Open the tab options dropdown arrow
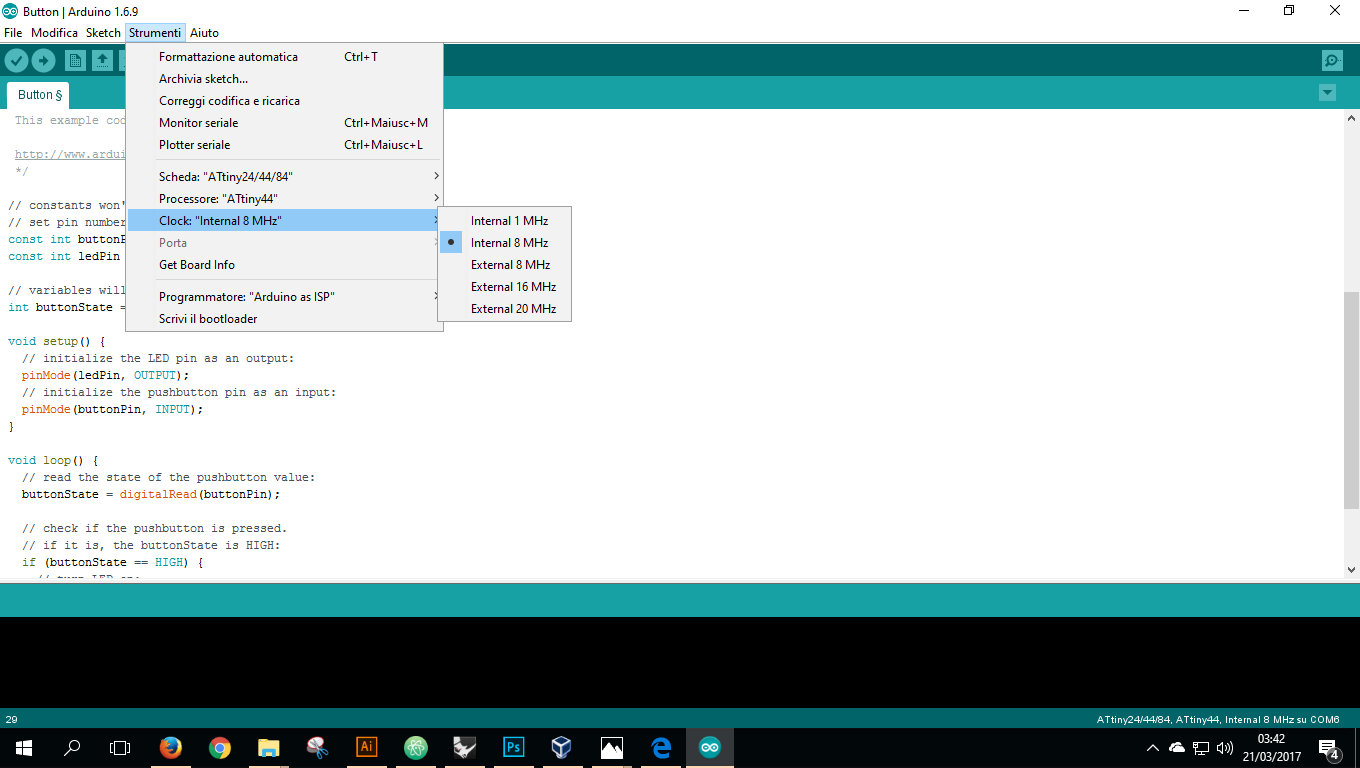1360x768 pixels. (1327, 93)
